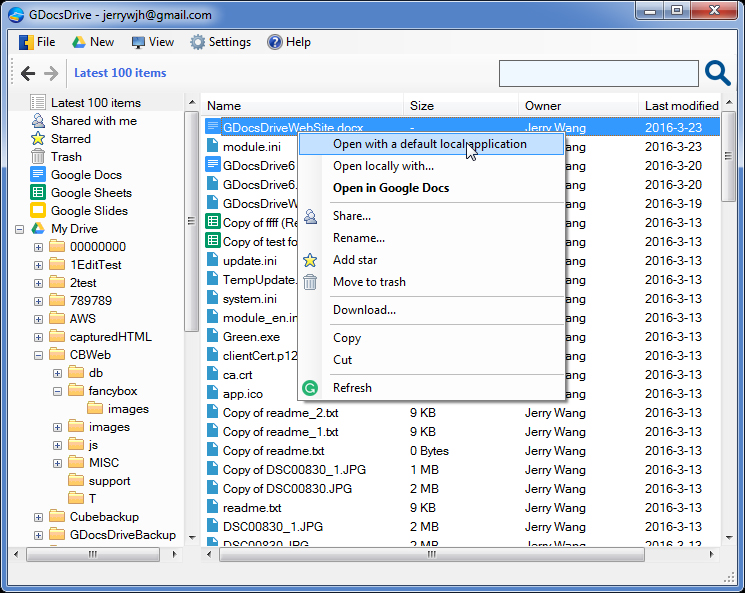
Task: Click the search magnifier icon
Action: click(717, 73)
